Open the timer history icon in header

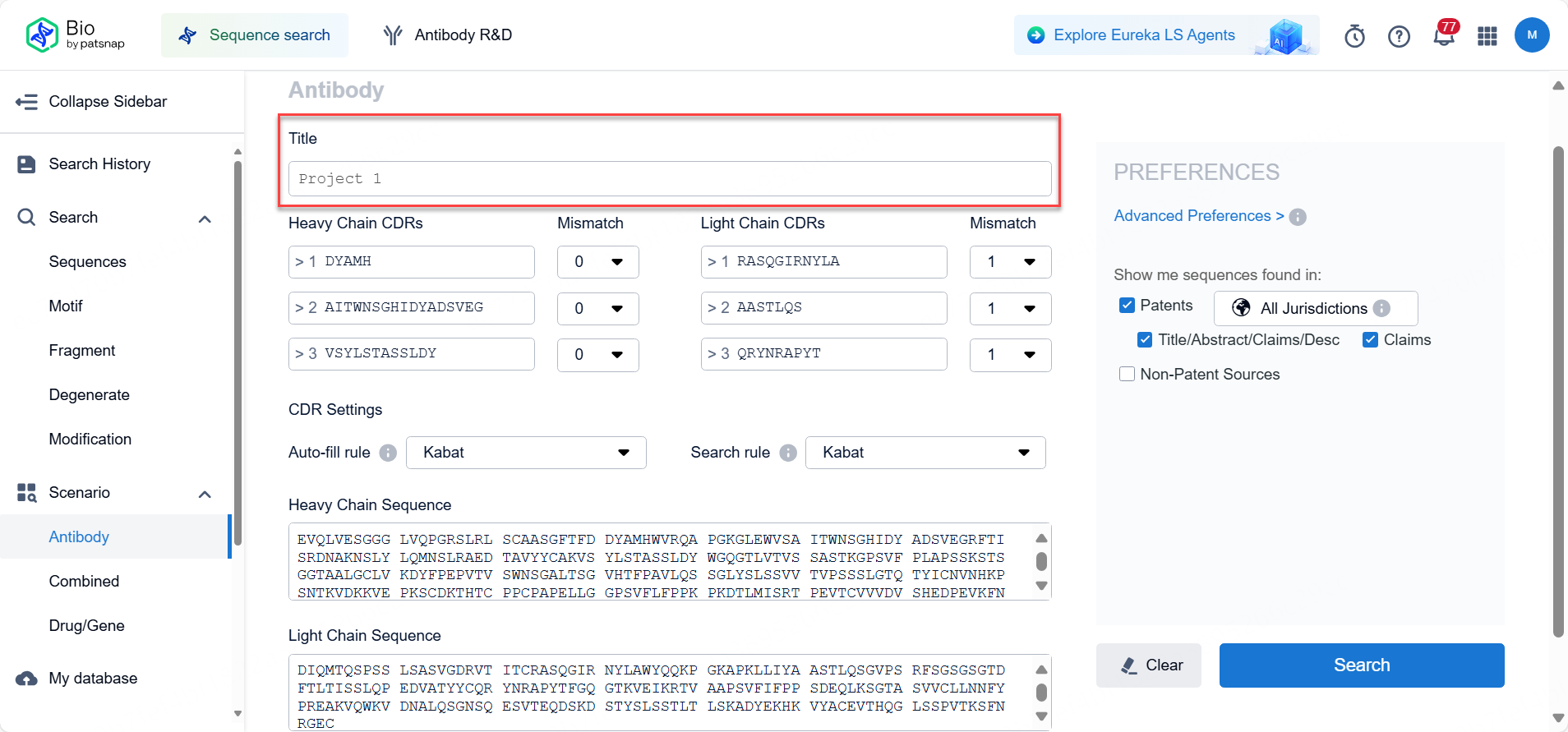(1354, 36)
